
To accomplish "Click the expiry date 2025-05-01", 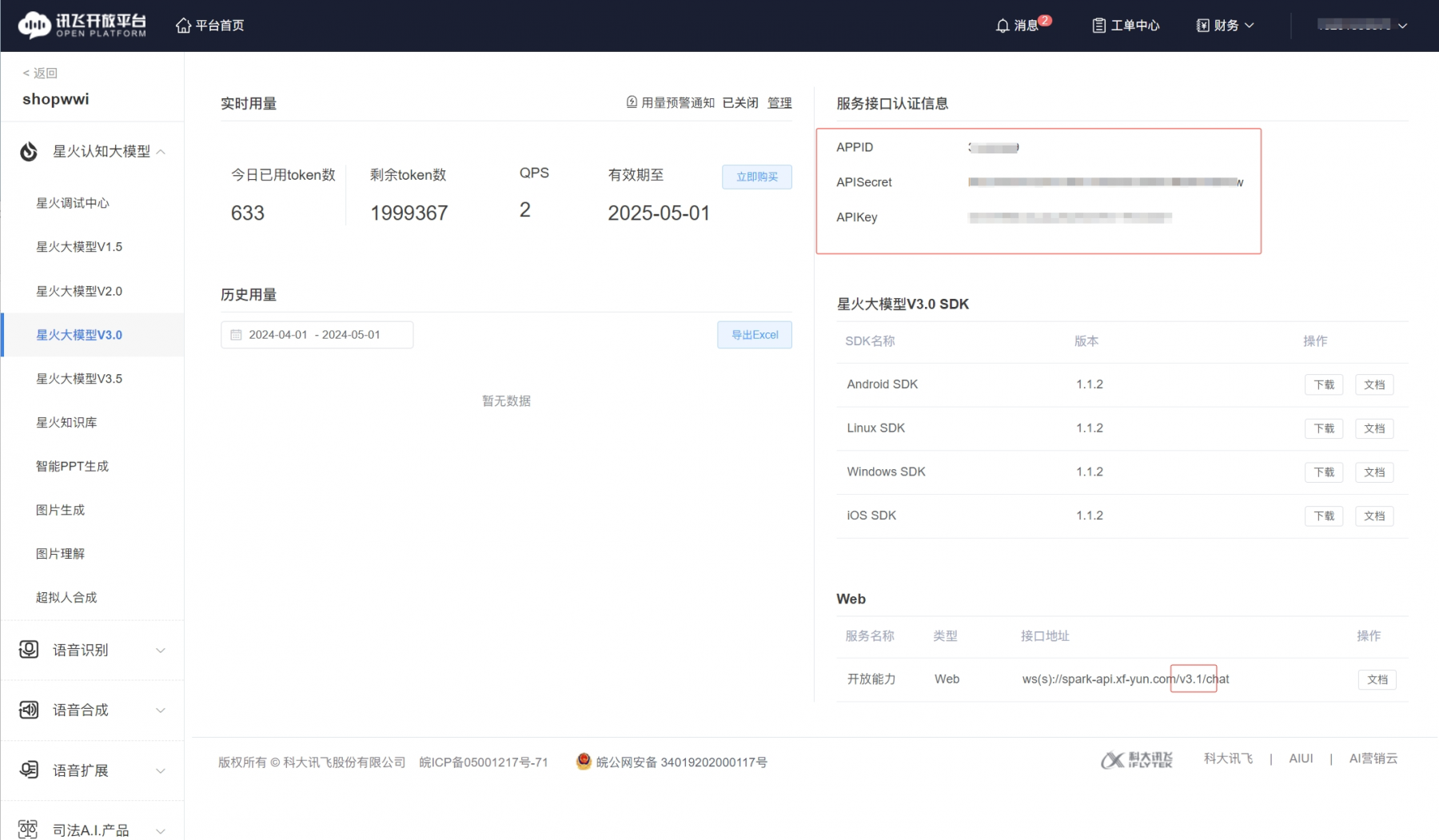I will [x=659, y=213].
